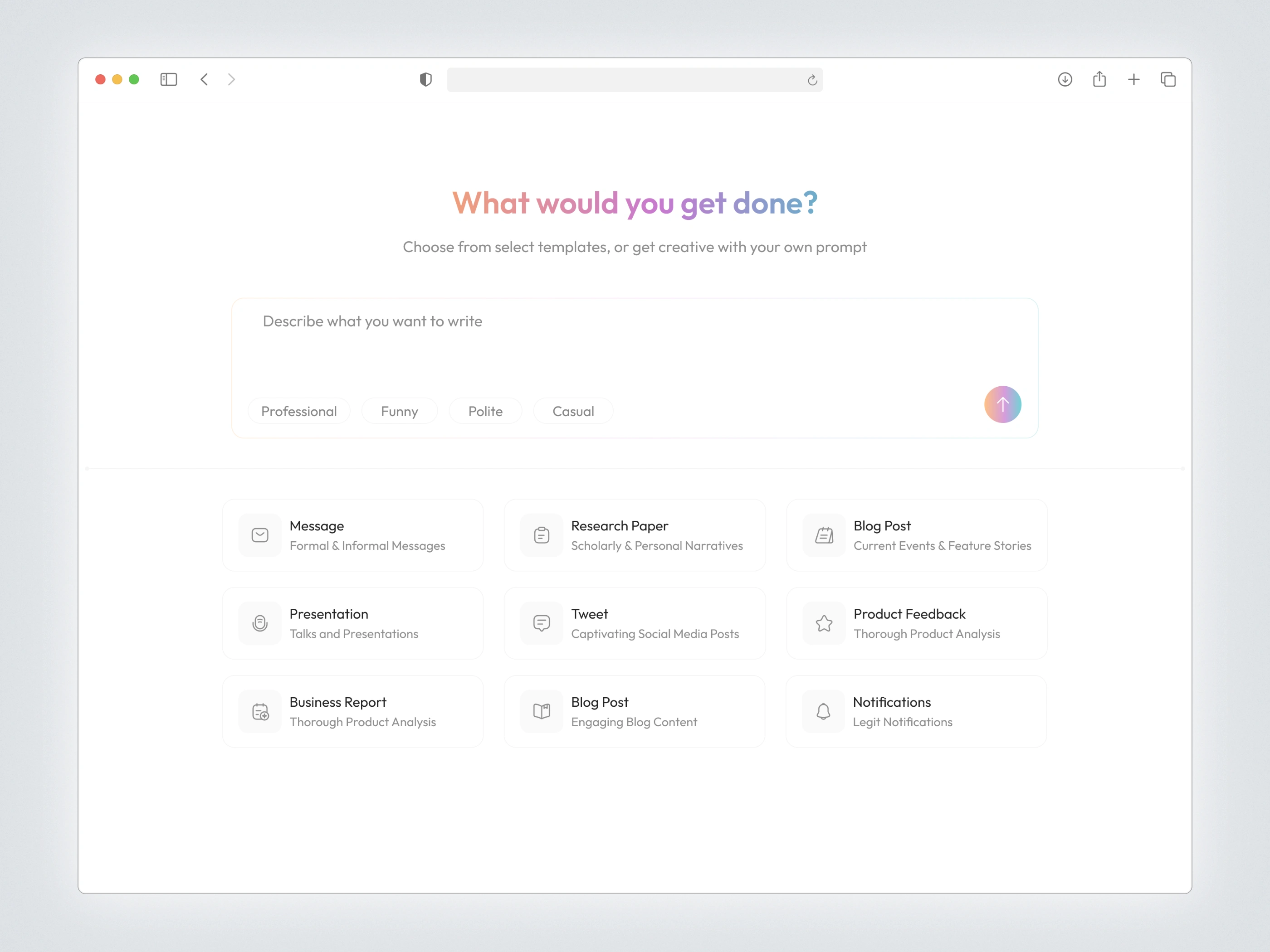Select the Casual tone chip
Viewport: 1270px width, 952px height.
(573, 412)
